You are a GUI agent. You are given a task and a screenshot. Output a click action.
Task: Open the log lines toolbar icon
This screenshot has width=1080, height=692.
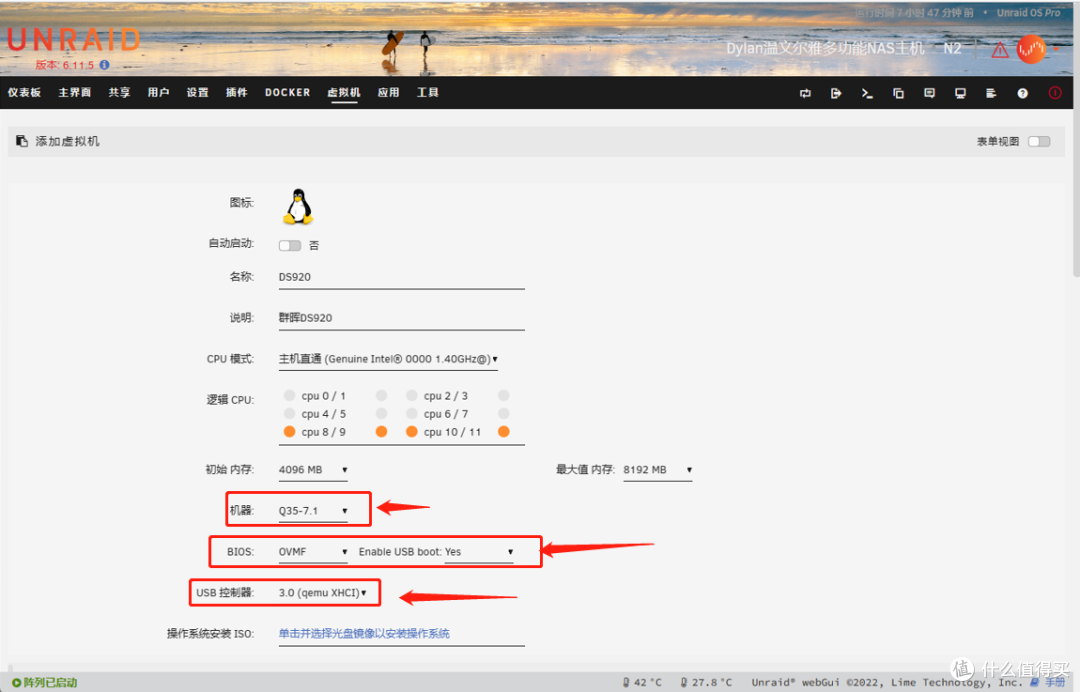[x=991, y=93]
